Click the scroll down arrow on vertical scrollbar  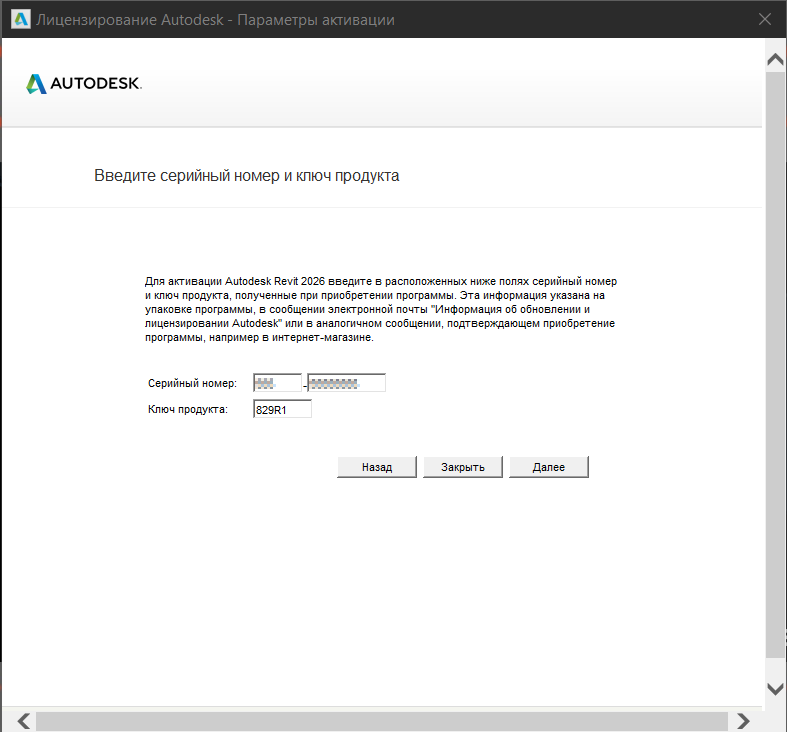[x=775, y=689]
